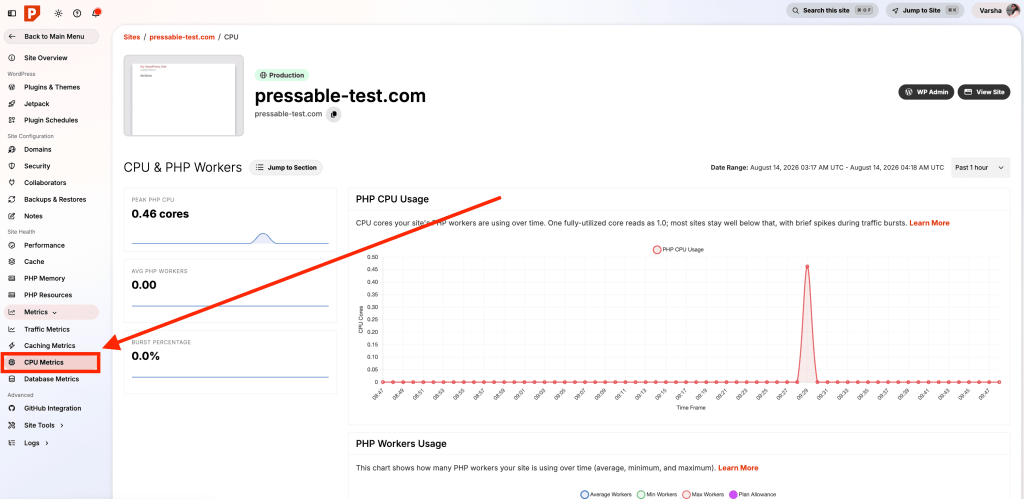Toggle Min Workers legend series
Image resolution: width=1024 pixels, height=499 pixels.
tap(657, 494)
